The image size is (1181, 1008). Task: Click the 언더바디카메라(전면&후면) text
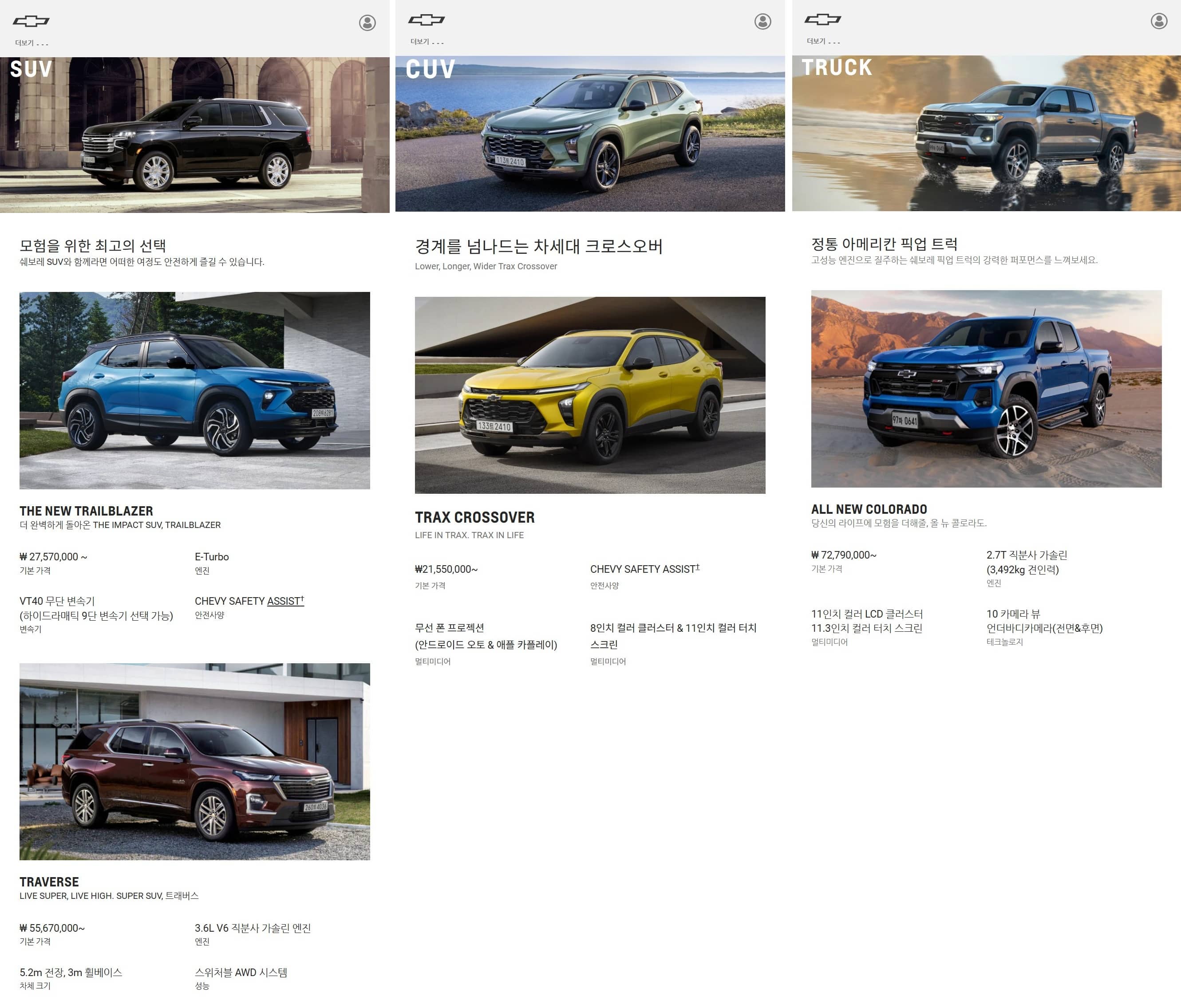(1044, 629)
